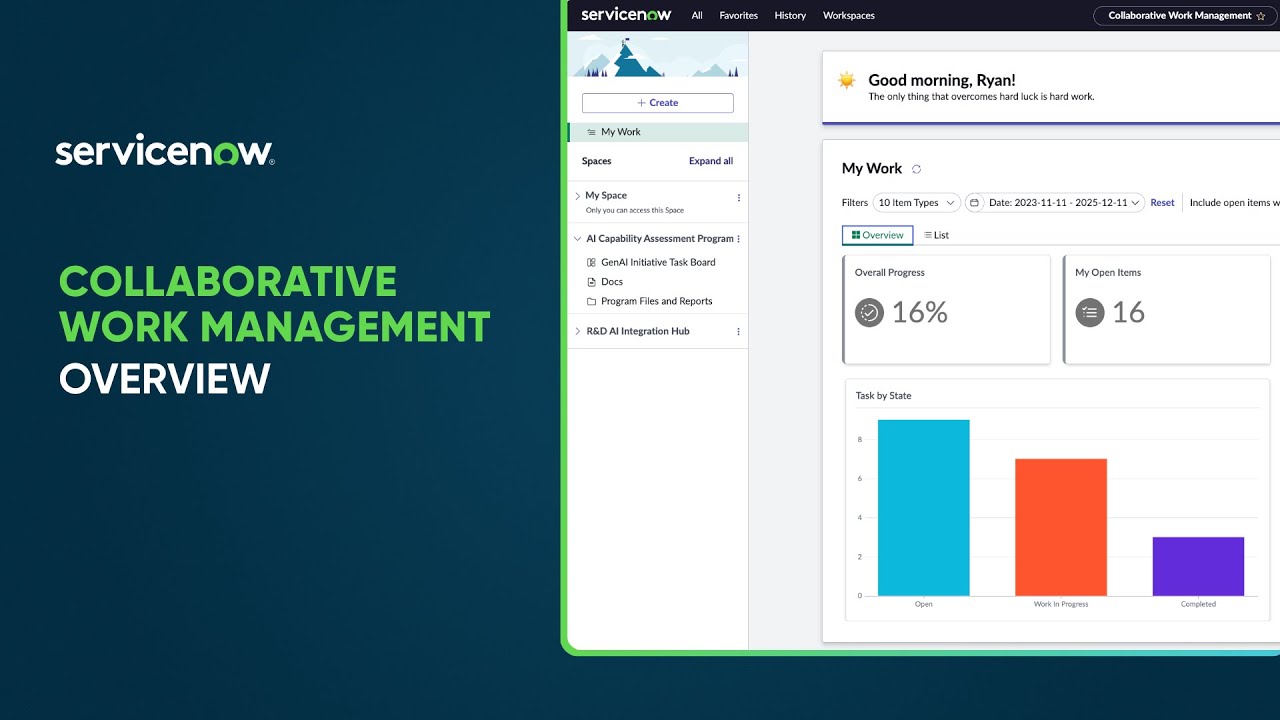The image size is (1280, 720).
Task: Expand the My Space tree item
Action: (578, 195)
